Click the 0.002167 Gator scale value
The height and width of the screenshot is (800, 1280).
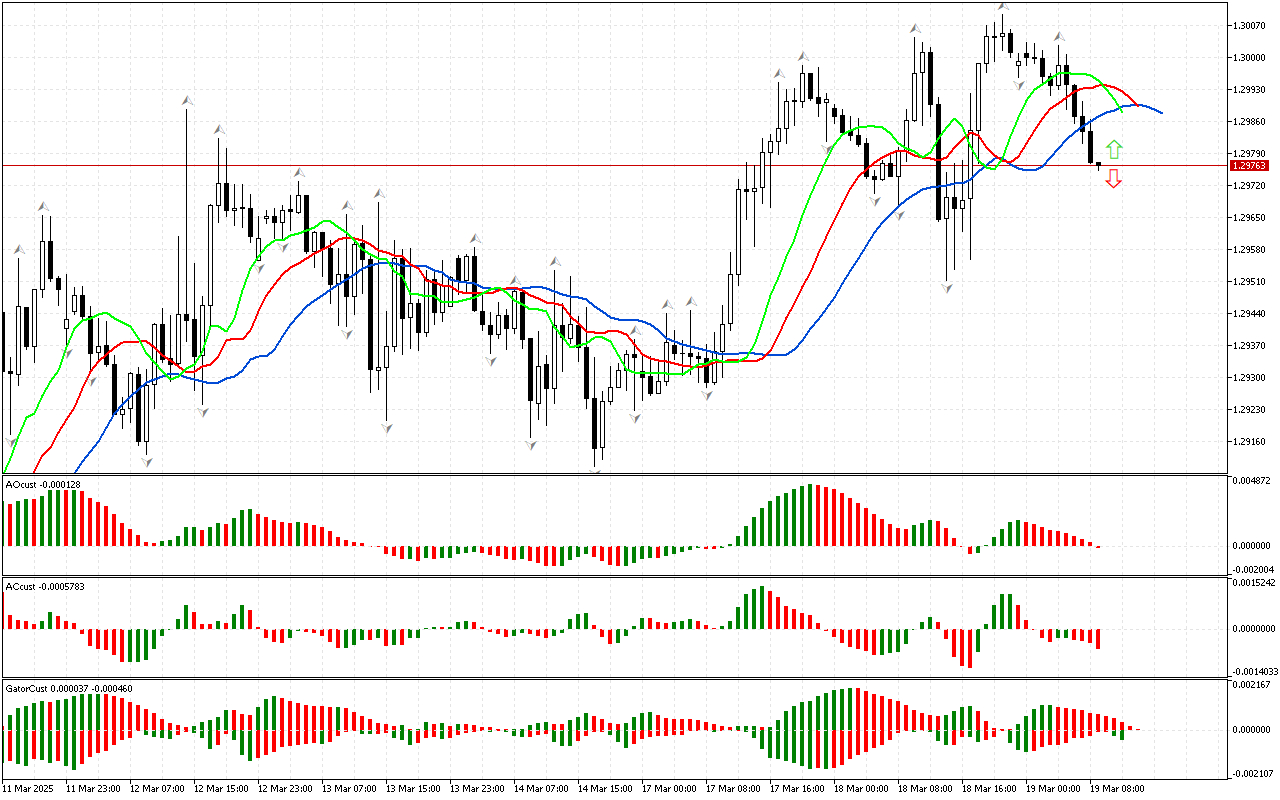pyautogui.click(x=1252, y=685)
